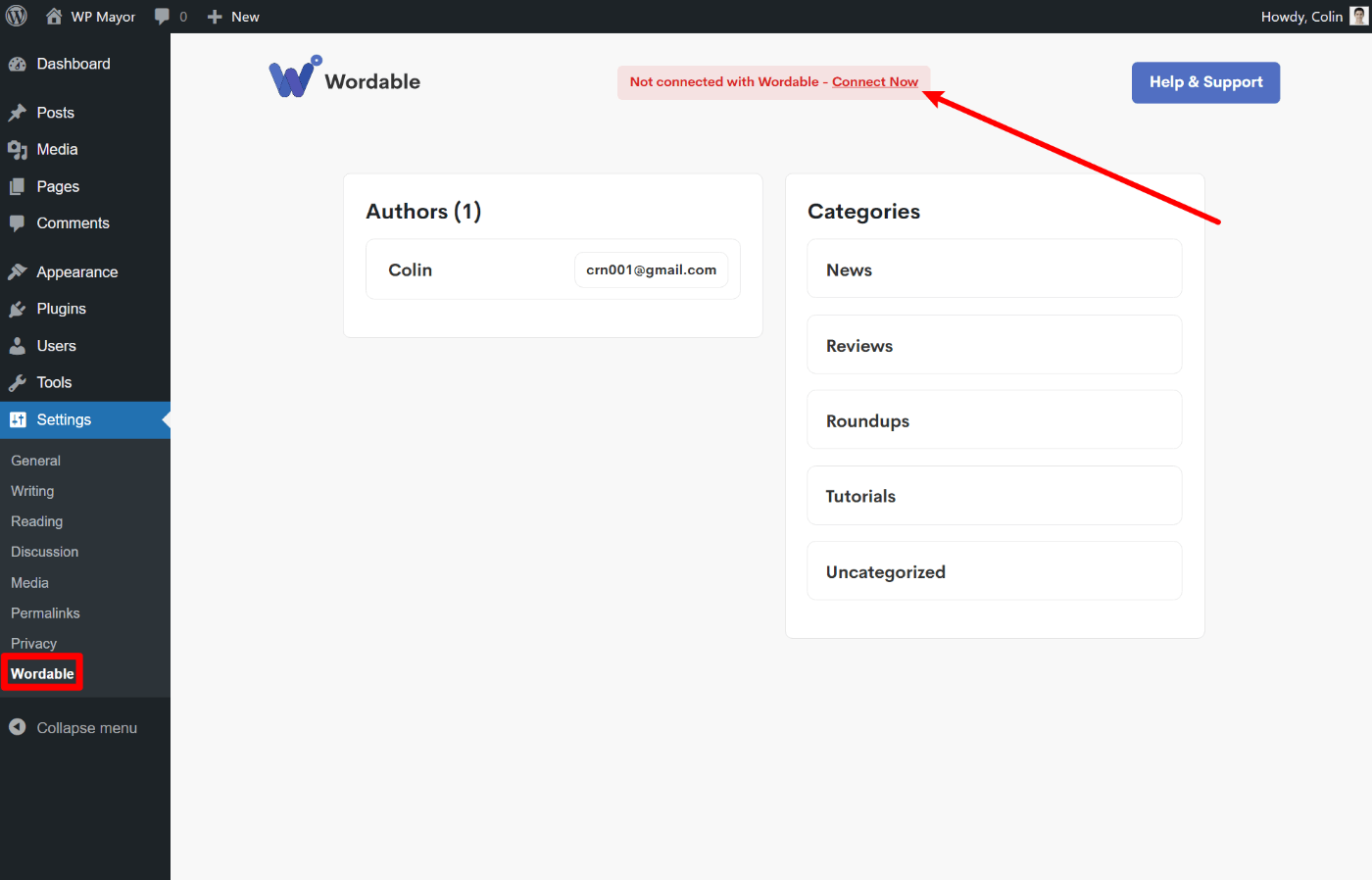Click the Posts pushpin icon
Viewport: 1372px width, 880px height.
tap(18, 113)
